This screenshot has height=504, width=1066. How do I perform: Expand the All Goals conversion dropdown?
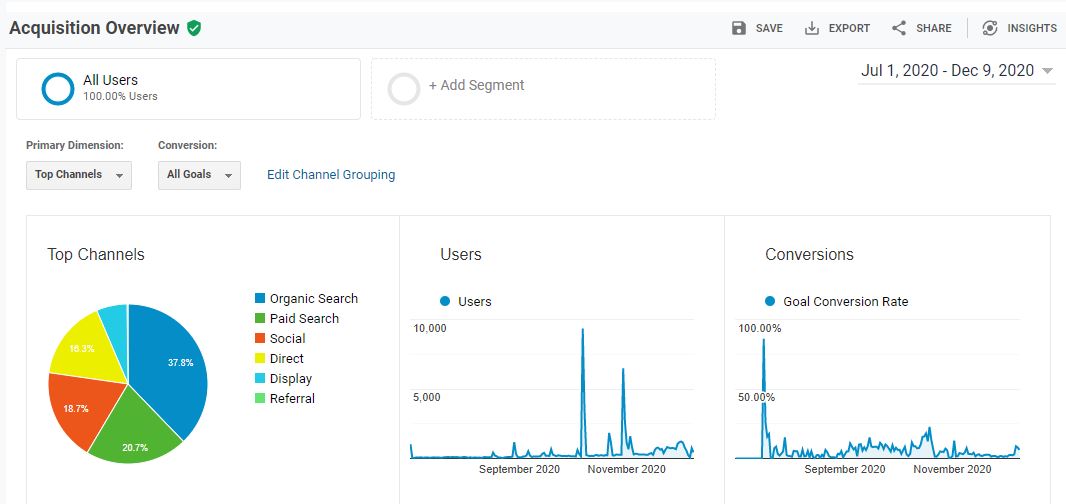199,175
